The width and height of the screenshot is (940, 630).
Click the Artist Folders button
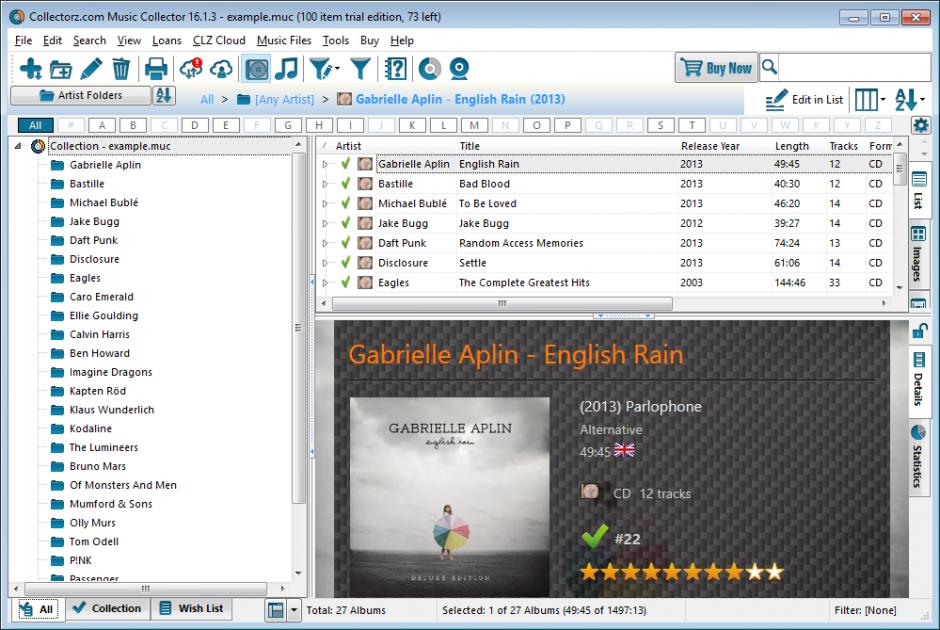pos(80,95)
